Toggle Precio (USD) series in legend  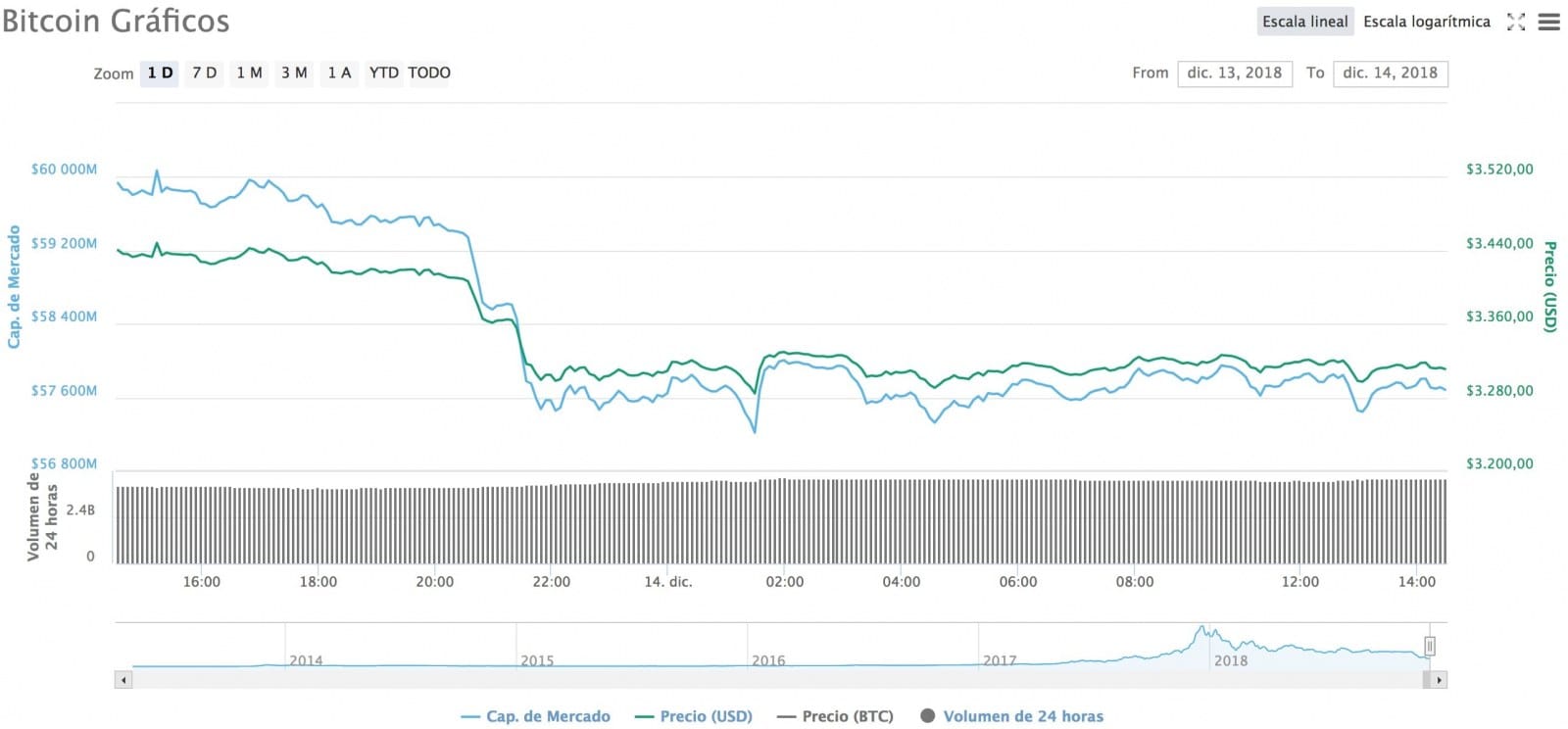tap(694, 716)
